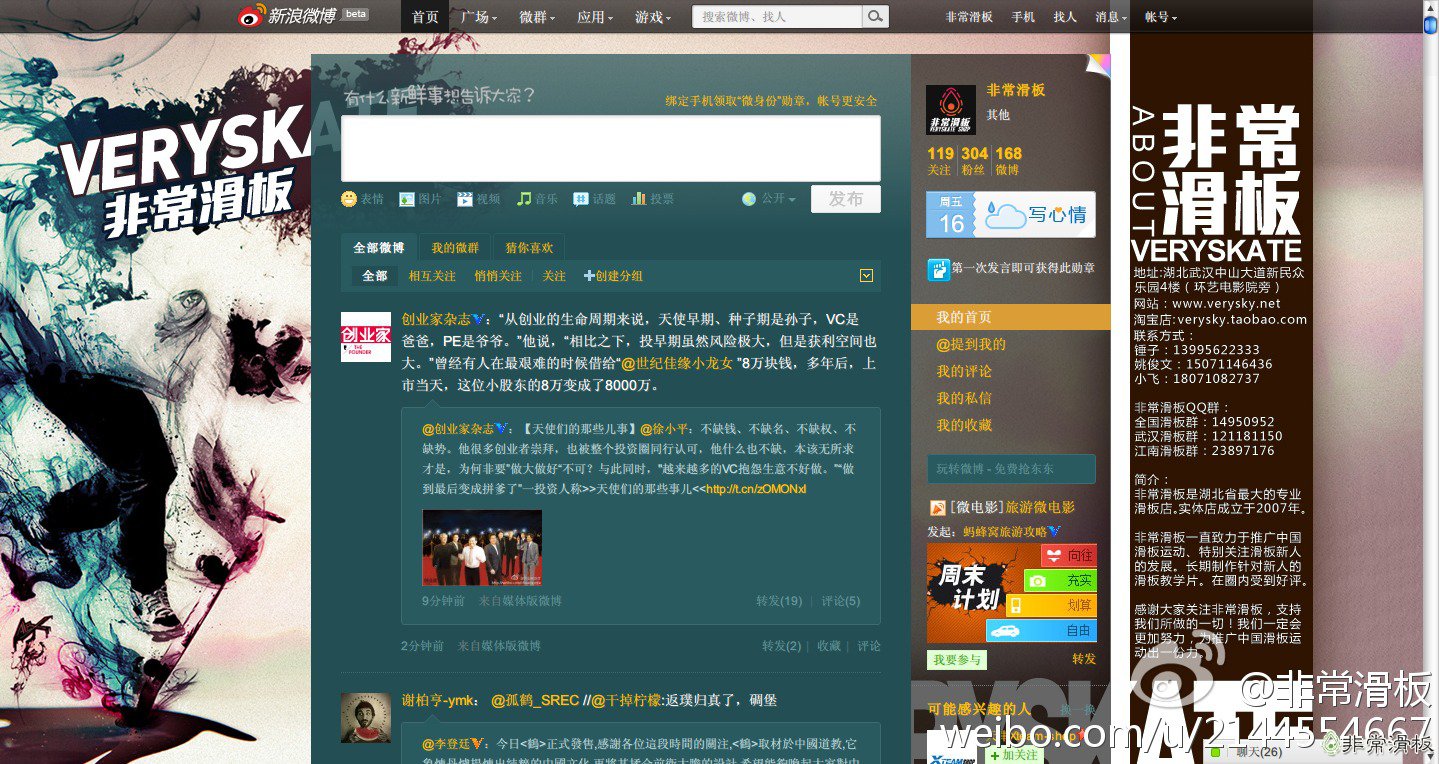Viewport: 1439px width, 764px height.
Task: Open 谢柏亨-ymk avatar
Action: [x=366, y=718]
